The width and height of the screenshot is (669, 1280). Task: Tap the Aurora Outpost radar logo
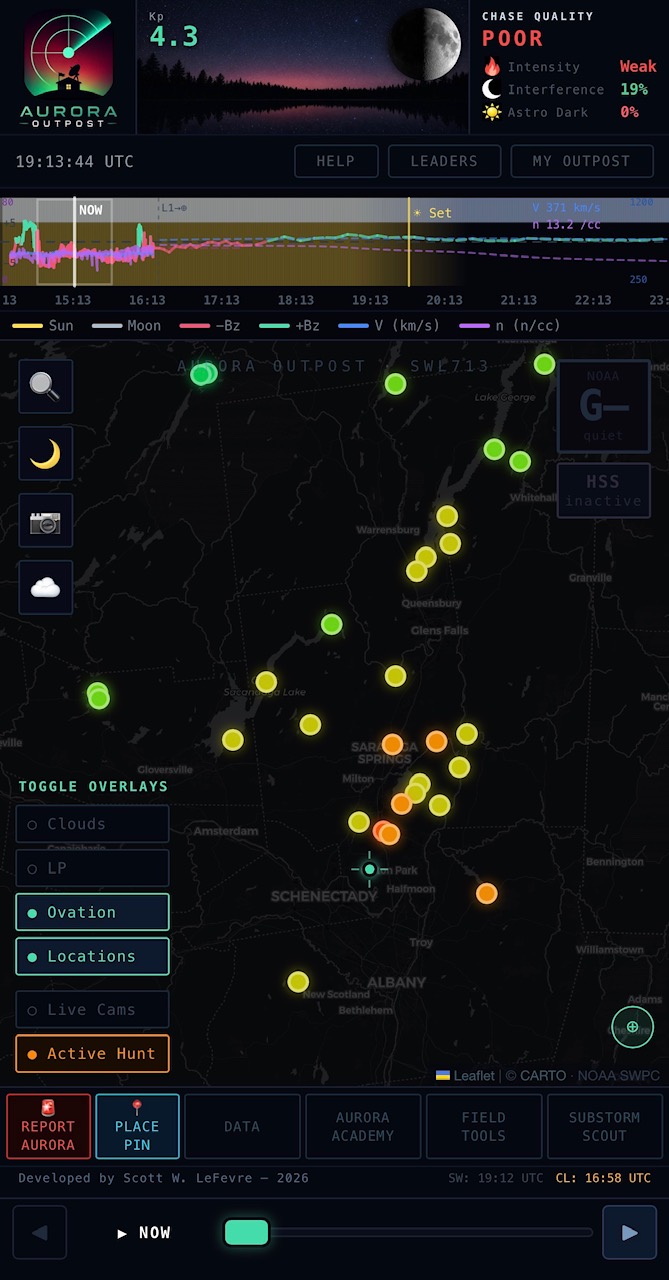(70, 66)
